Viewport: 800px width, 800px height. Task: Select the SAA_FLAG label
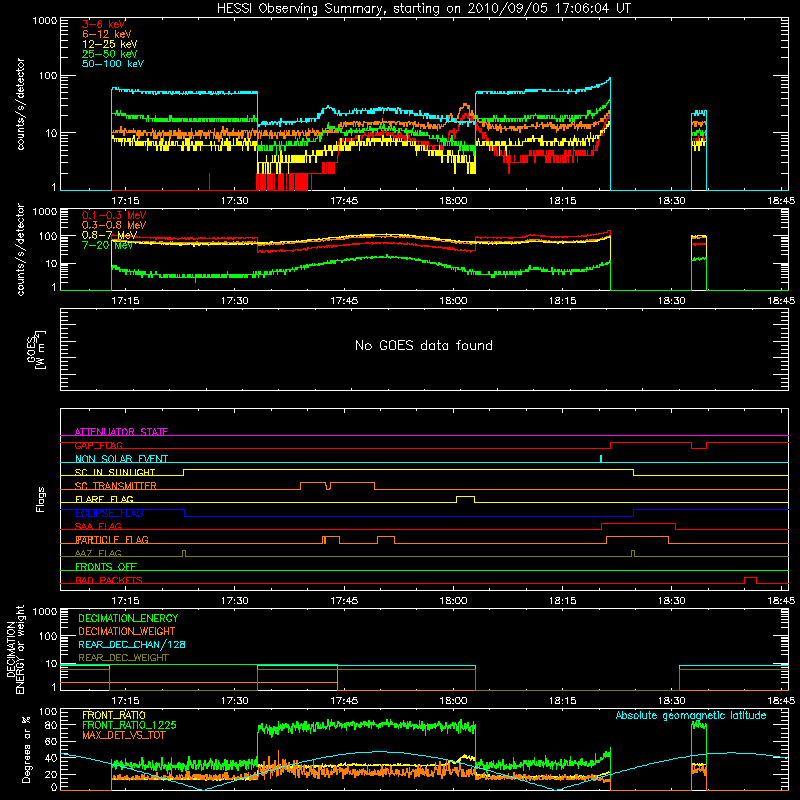(x=98, y=526)
